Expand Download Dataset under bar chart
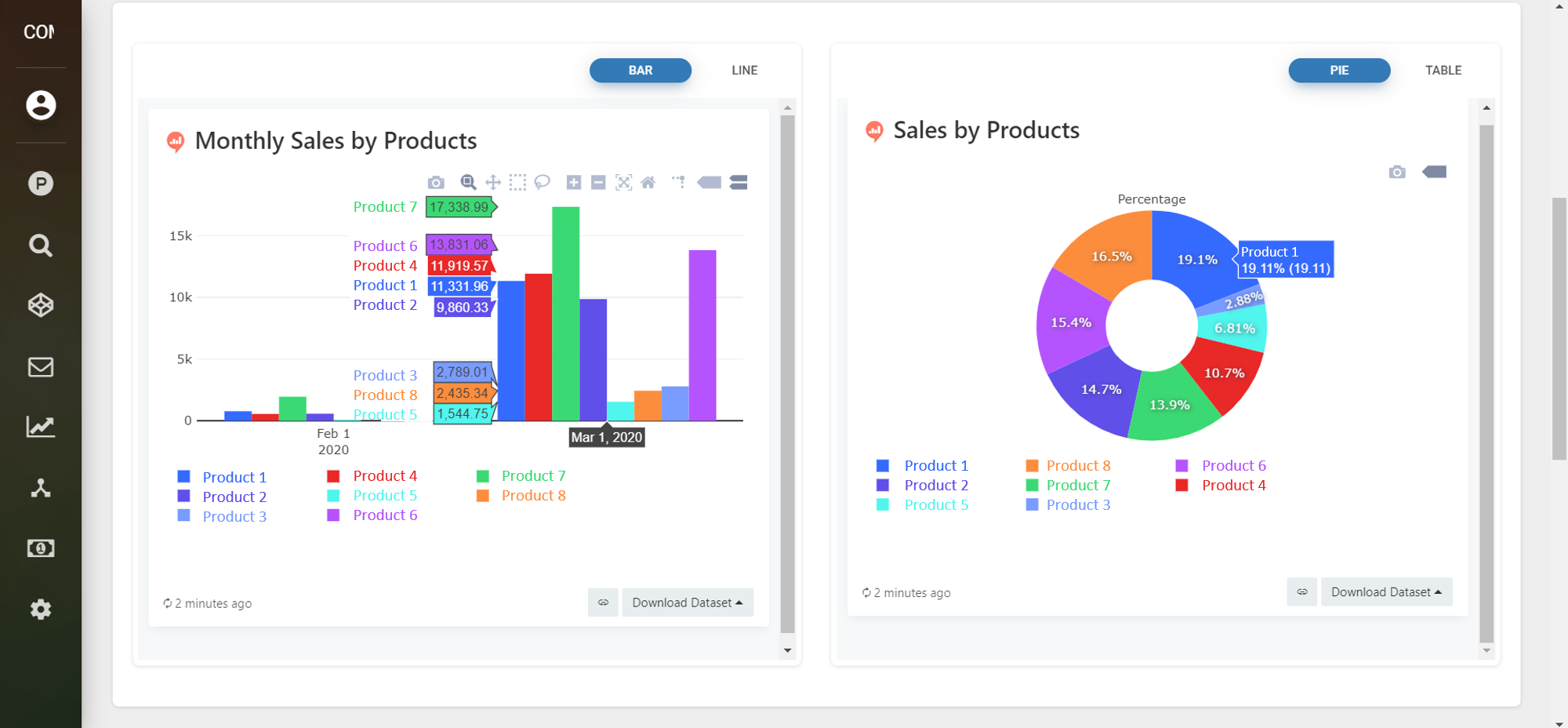Screen dimensions: 1568x728 (688, 602)
